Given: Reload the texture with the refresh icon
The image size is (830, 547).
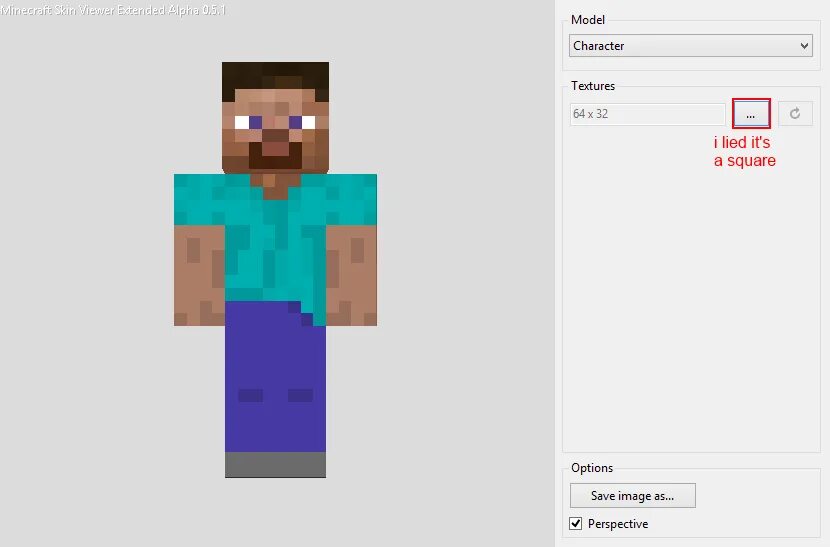Looking at the screenshot, I should tap(795, 114).
